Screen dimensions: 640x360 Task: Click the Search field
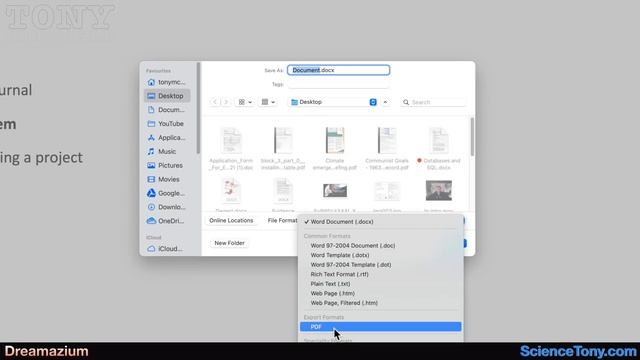pyautogui.click(x=433, y=102)
